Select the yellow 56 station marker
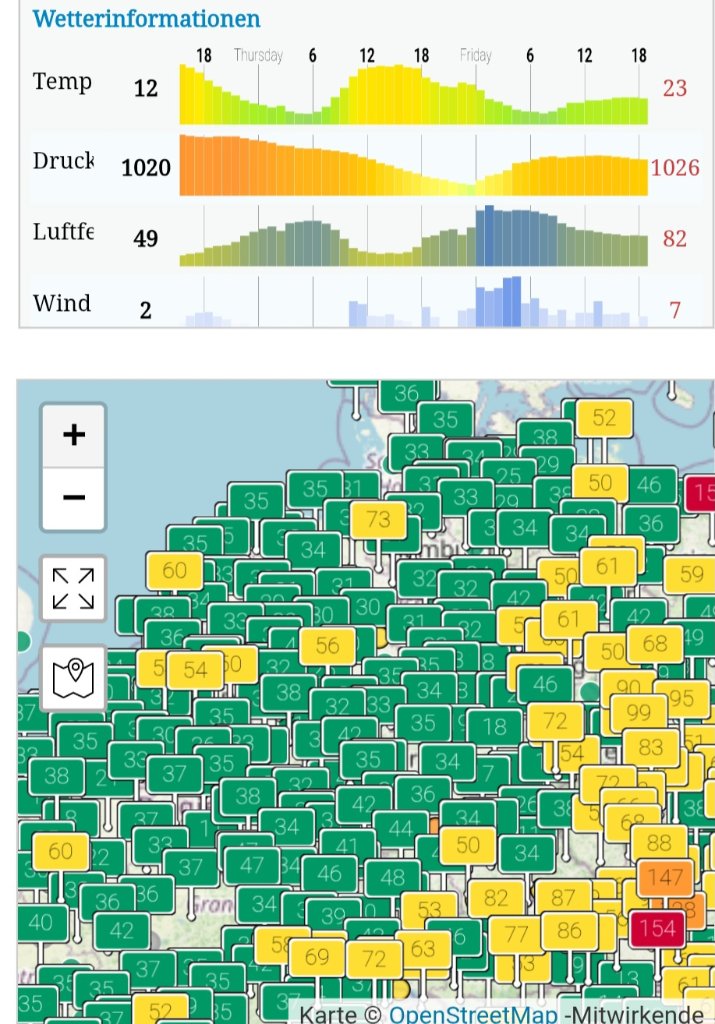Screen dimensions: 715x1024 [327, 646]
